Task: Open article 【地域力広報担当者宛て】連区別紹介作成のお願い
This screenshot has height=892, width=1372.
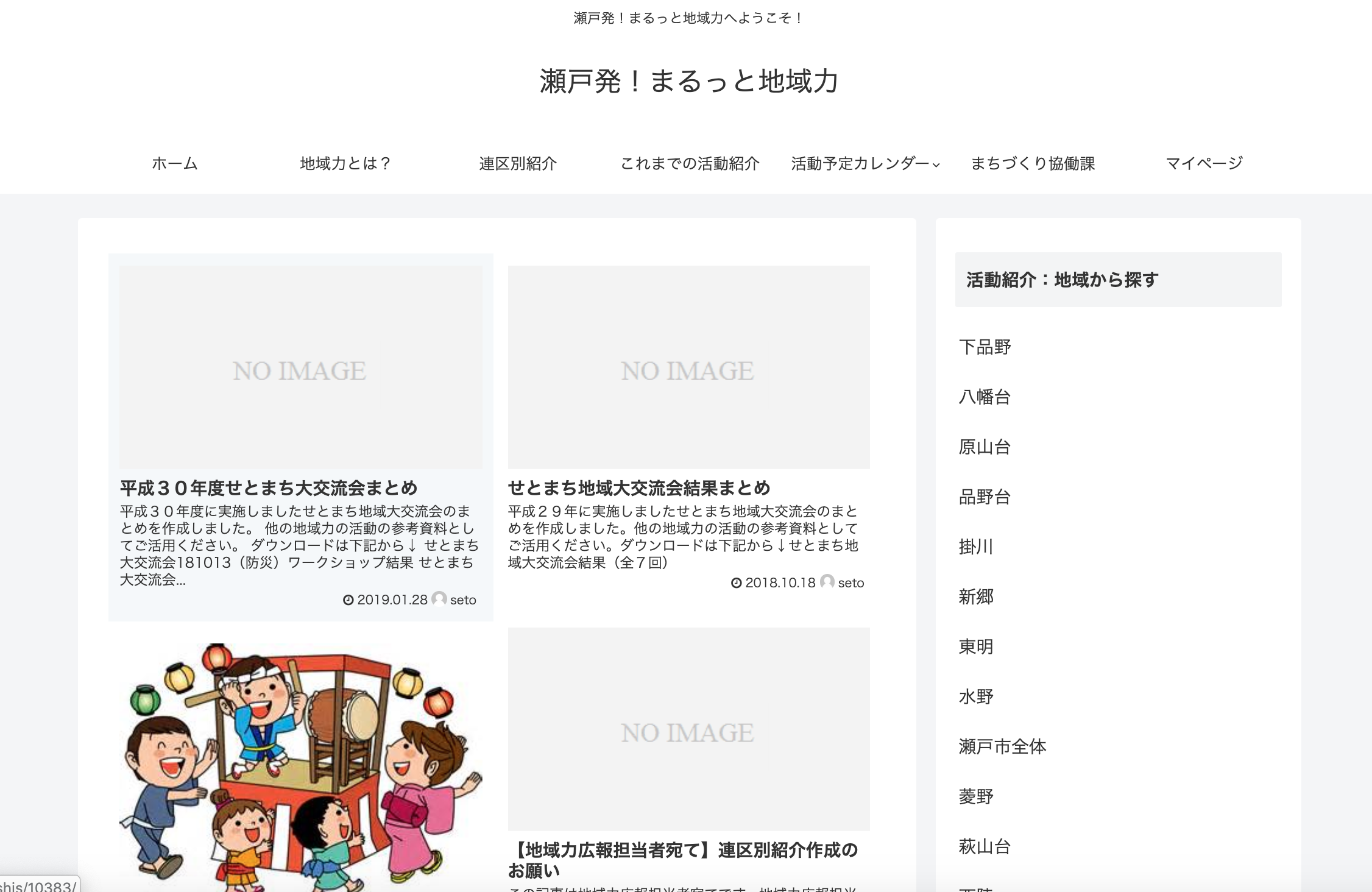Action: (x=683, y=860)
